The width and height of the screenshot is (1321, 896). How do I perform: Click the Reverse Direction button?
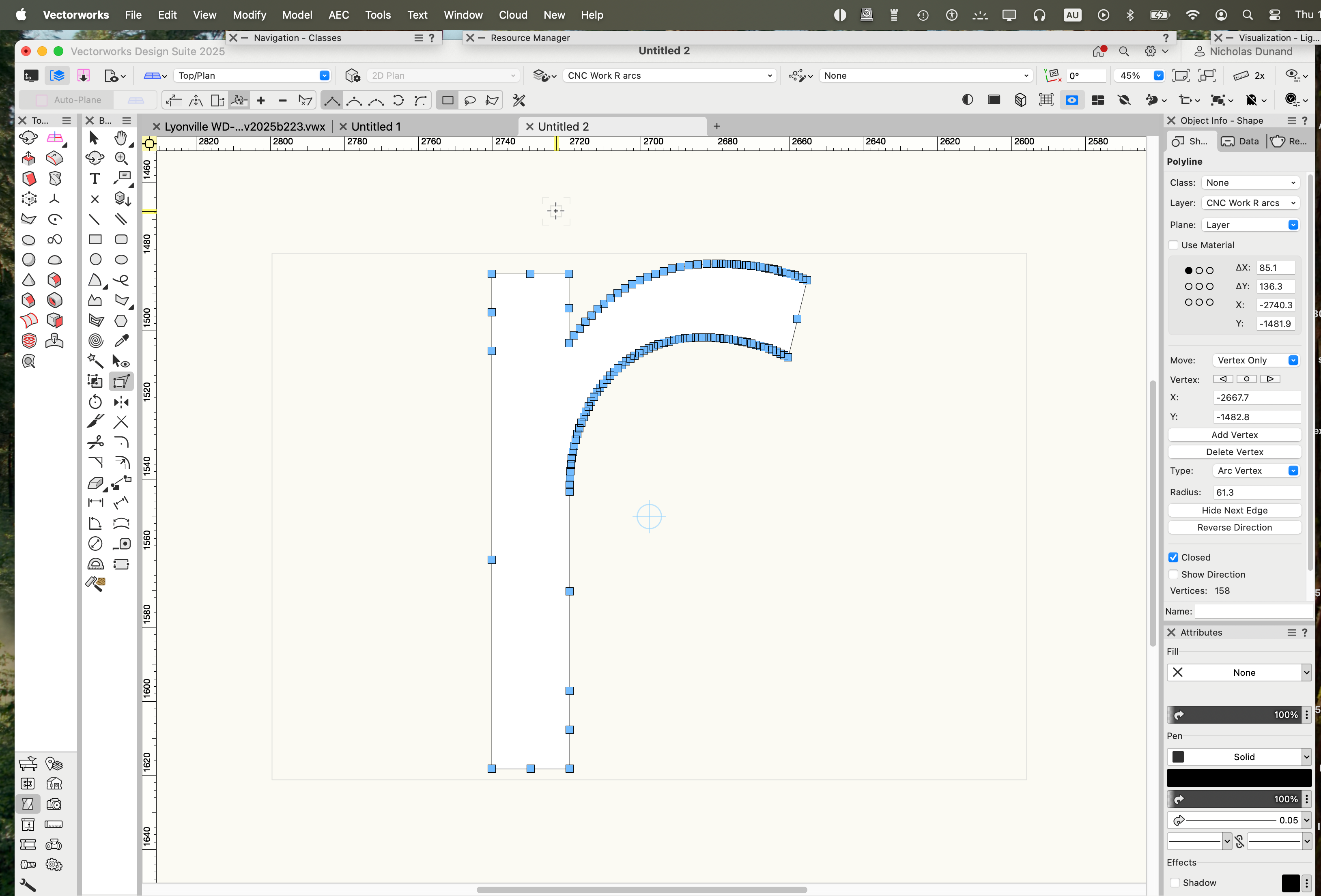point(1234,527)
